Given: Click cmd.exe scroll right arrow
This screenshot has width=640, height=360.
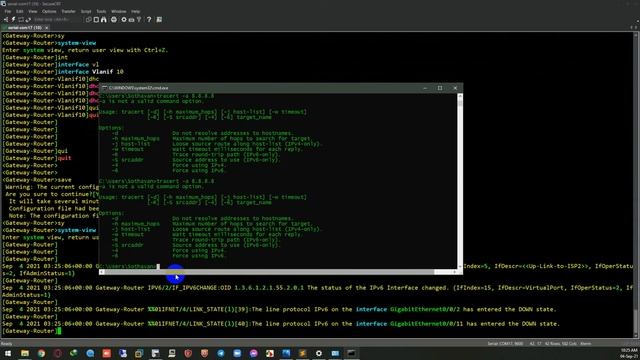Looking at the screenshot, I should coord(454,272).
